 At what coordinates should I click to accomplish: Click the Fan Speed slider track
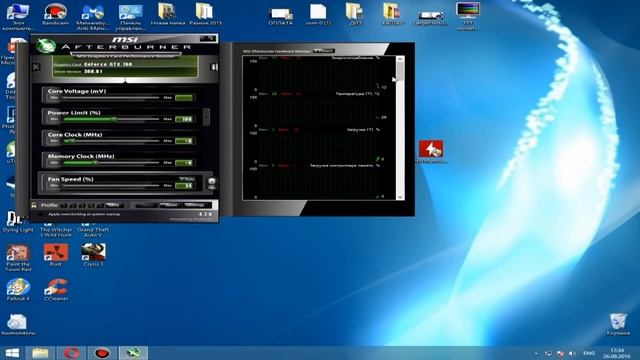point(110,186)
